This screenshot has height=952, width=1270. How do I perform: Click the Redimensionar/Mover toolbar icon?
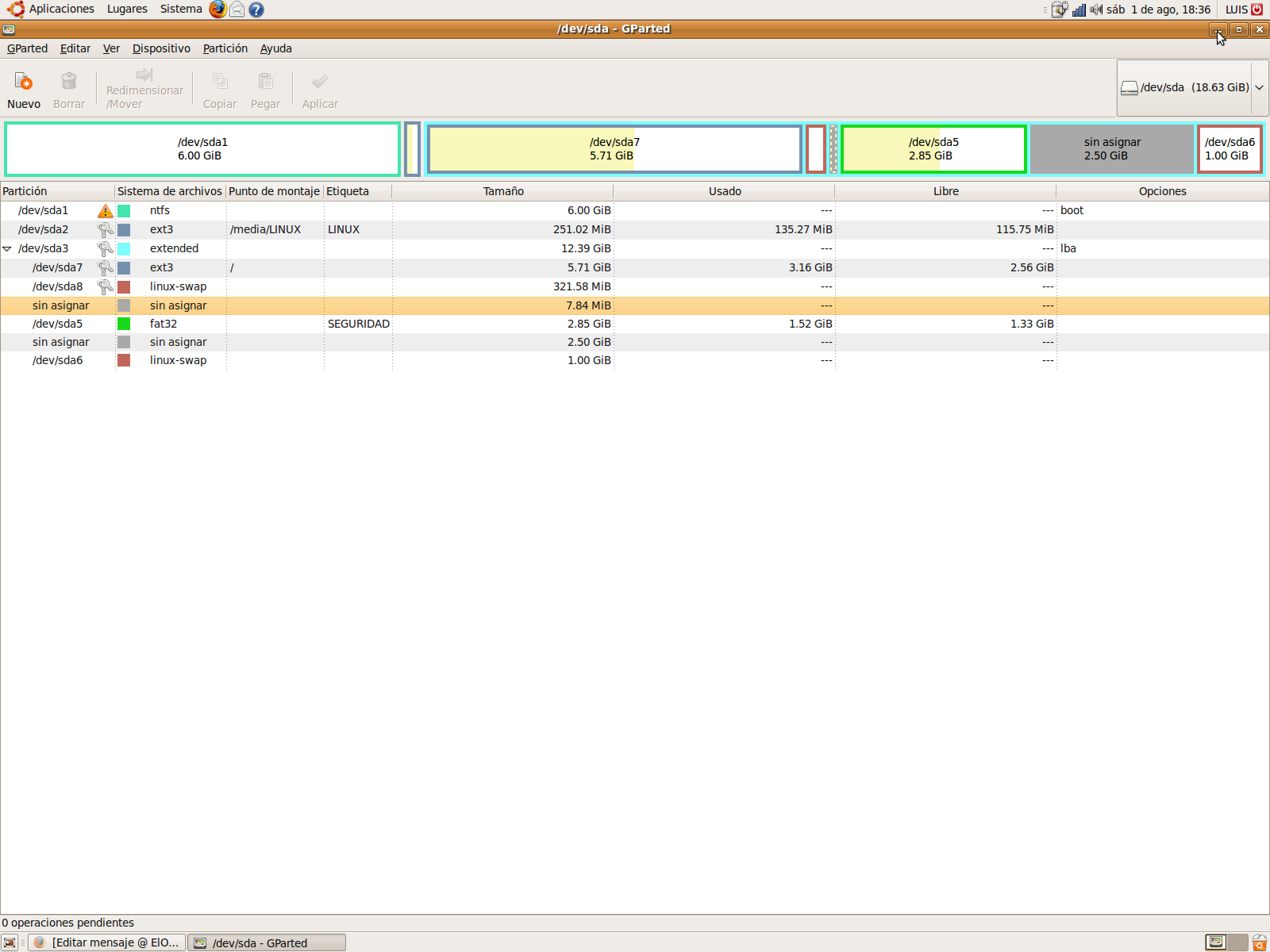(x=144, y=75)
